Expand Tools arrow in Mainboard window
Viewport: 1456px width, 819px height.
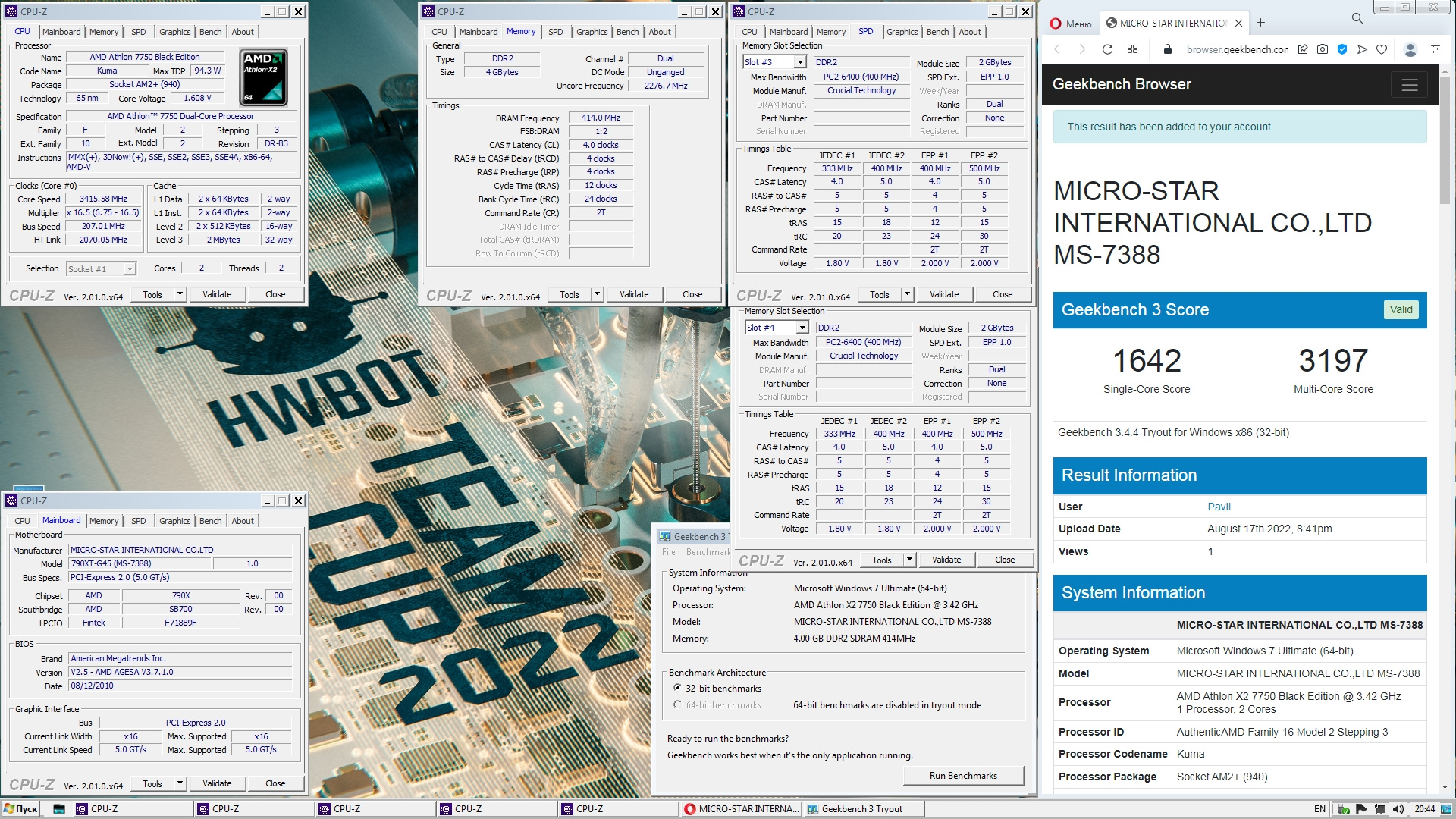coord(180,783)
